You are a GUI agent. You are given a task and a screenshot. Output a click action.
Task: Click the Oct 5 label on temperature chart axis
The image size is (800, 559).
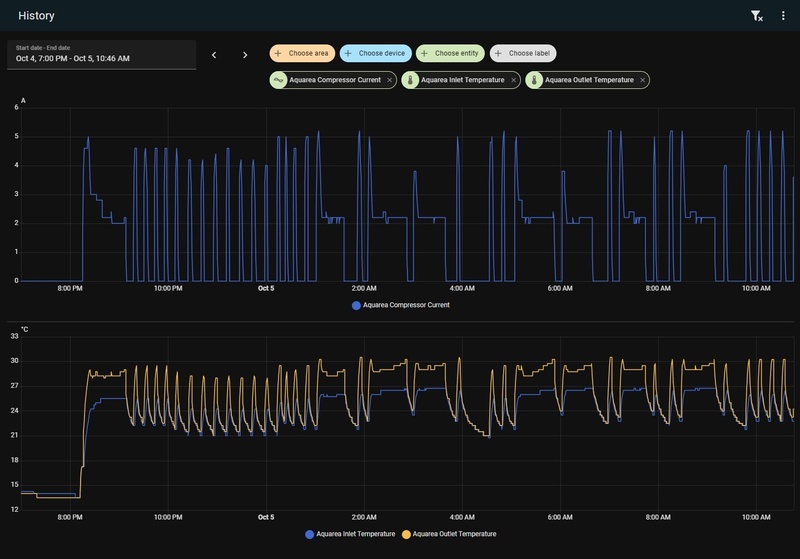point(266,517)
